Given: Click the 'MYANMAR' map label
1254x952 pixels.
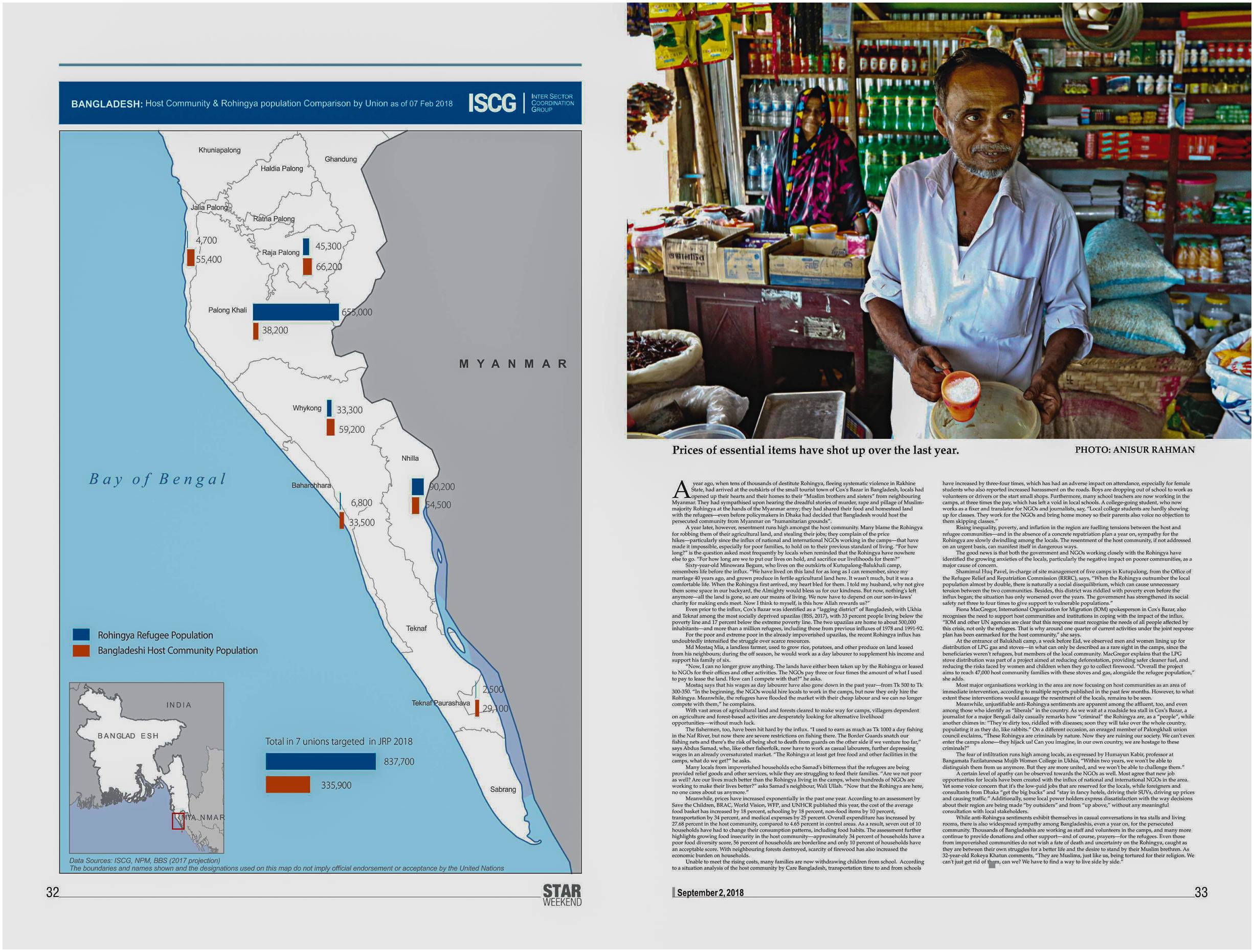Looking at the screenshot, I should [512, 363].
